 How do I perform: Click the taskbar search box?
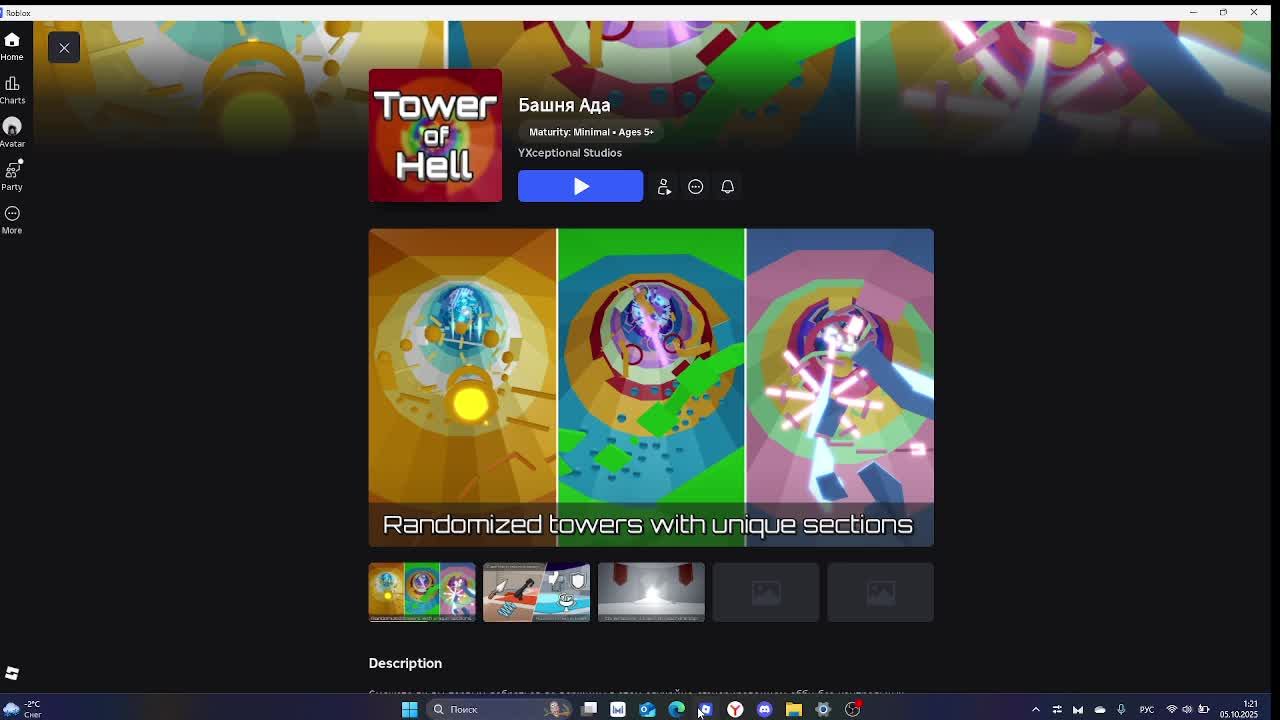pyautogui.click(x=501, y=709)
